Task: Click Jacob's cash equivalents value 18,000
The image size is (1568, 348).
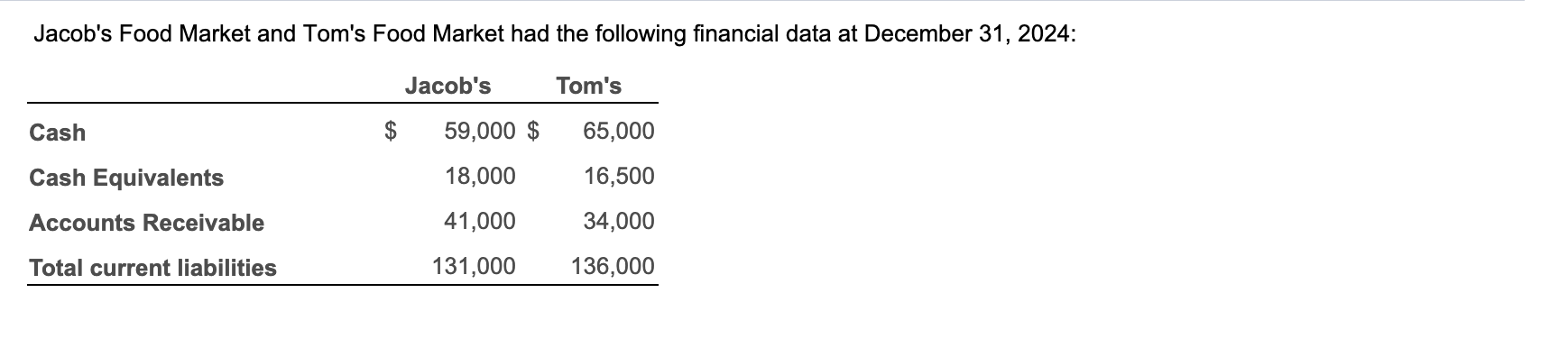Action: [480, 176]
